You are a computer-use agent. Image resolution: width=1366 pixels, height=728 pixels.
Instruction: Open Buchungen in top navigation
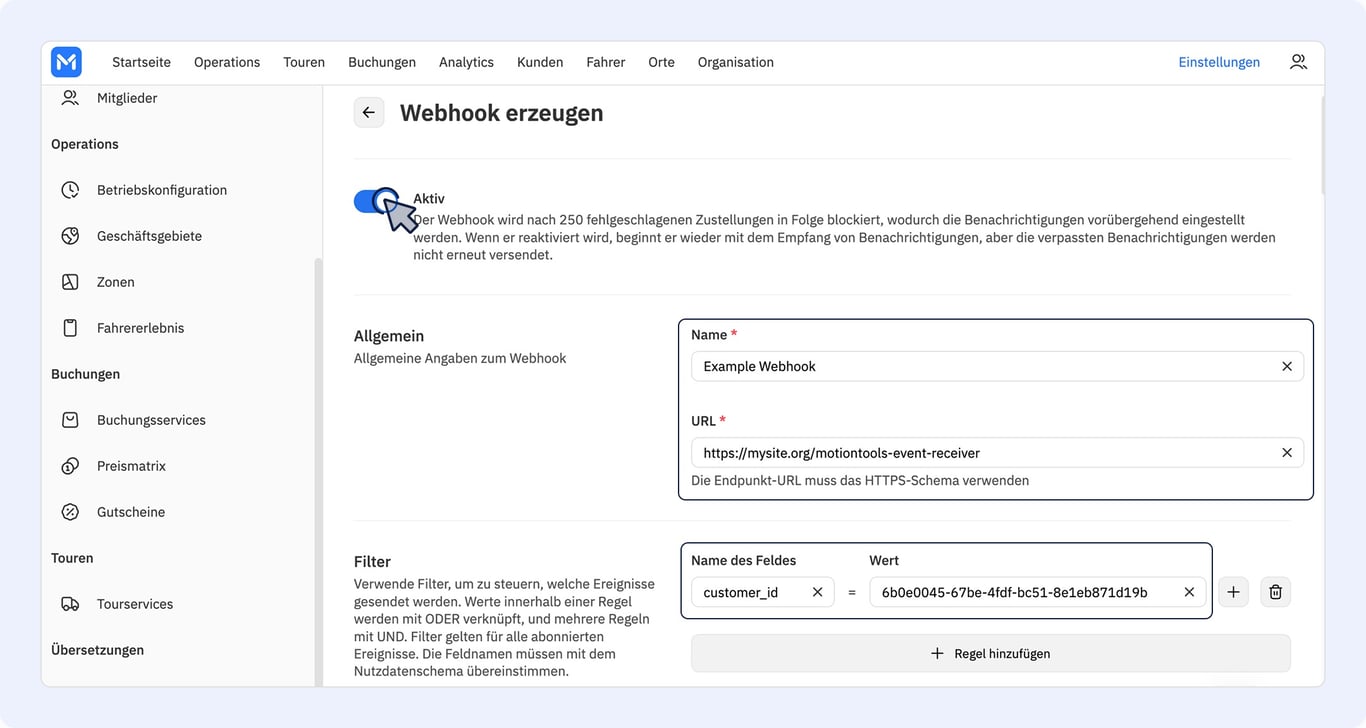(382, 62)
